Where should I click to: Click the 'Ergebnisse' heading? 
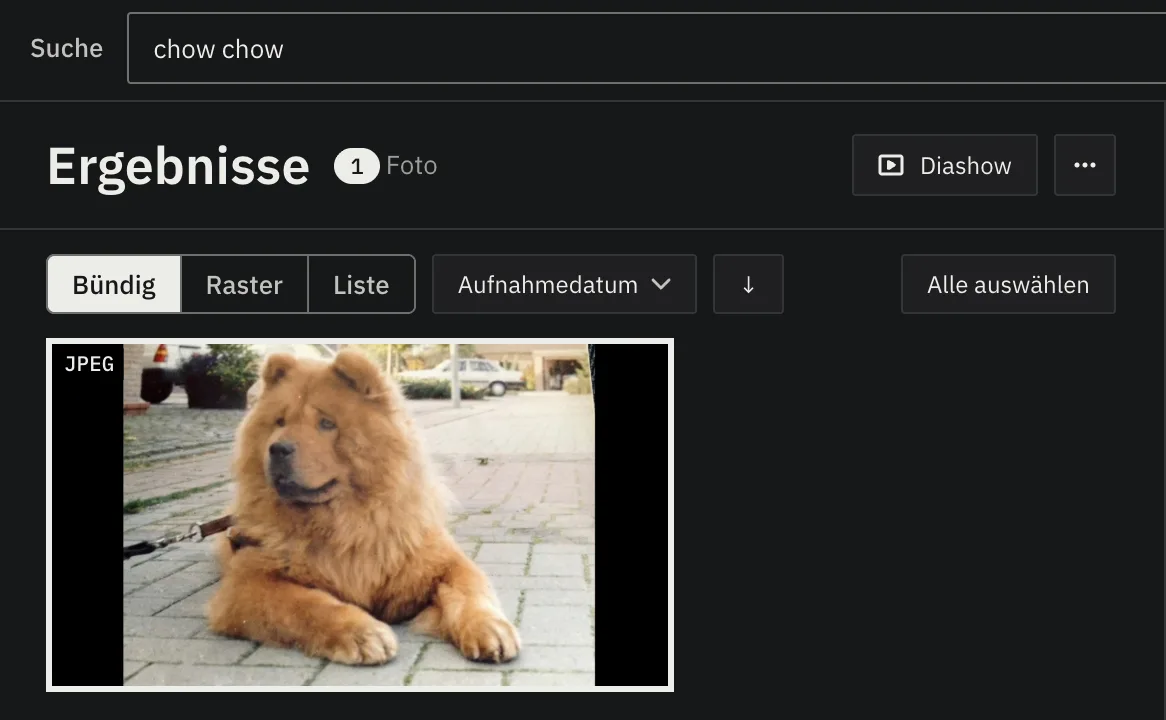pos(178,166)
